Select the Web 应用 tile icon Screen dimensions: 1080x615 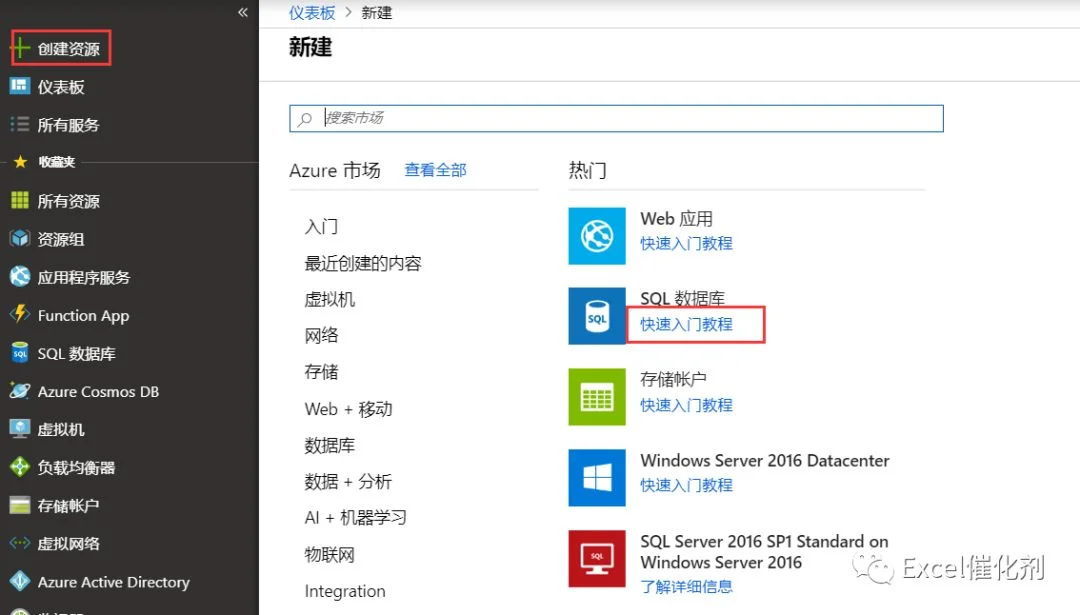pyautogui.click(x=596, y=236)
